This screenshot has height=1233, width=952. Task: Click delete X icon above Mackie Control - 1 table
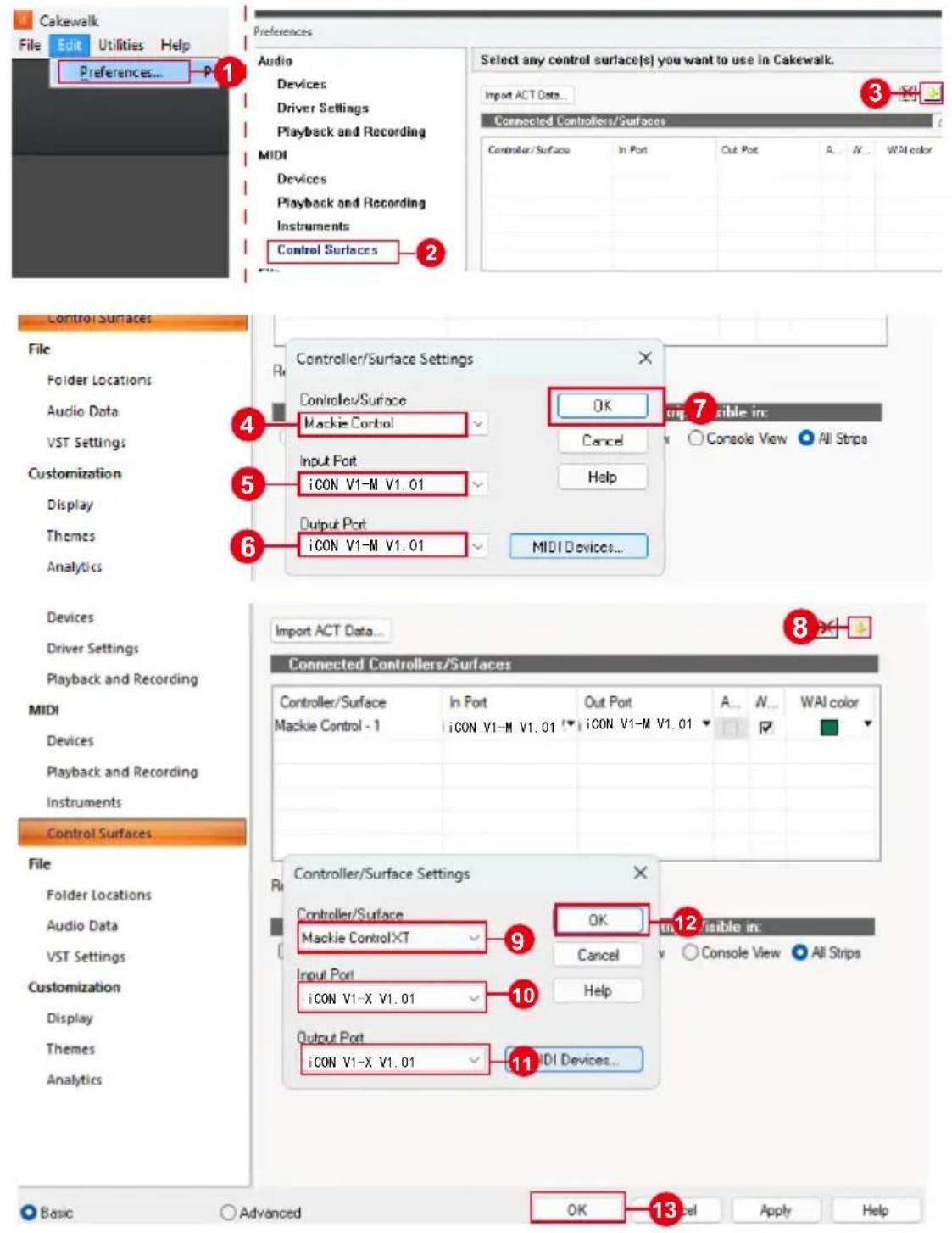coord(829,628)
